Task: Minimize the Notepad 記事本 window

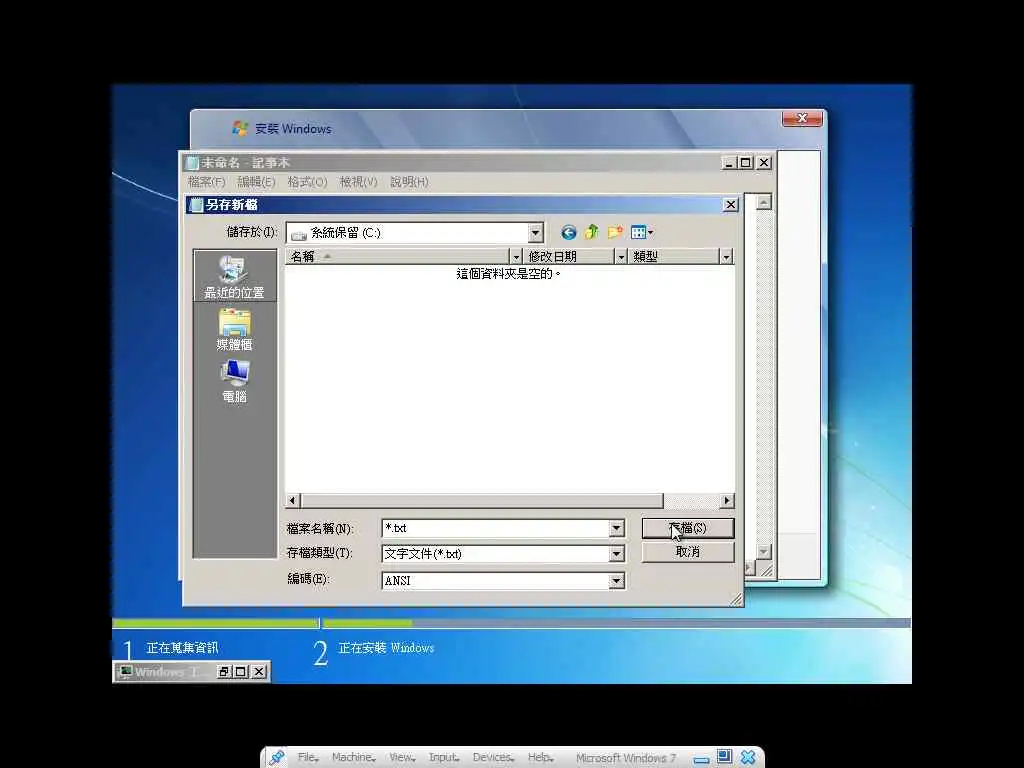Action: tap(729, 163)
